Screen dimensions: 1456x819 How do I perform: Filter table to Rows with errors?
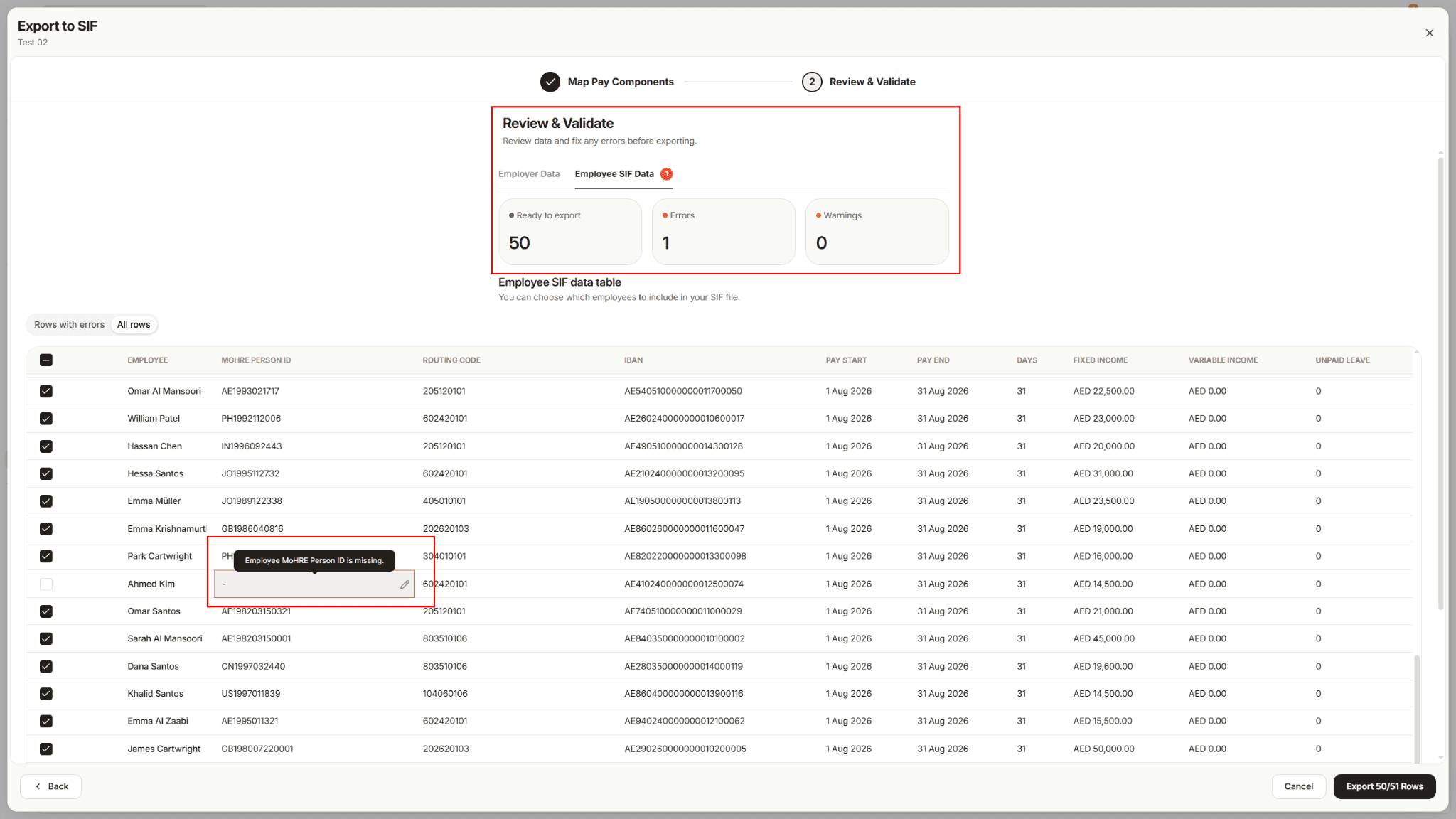click(x=69, y=325)
